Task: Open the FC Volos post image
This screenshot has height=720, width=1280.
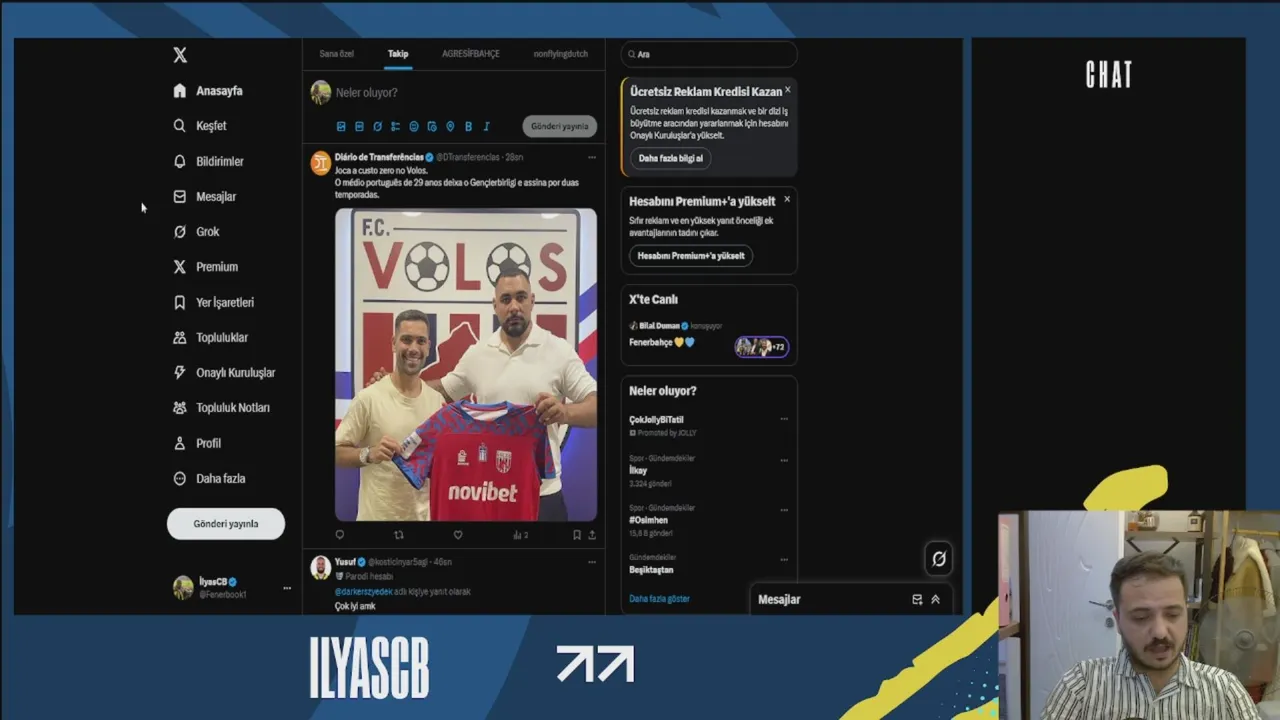Action: [x=466, y=365]
